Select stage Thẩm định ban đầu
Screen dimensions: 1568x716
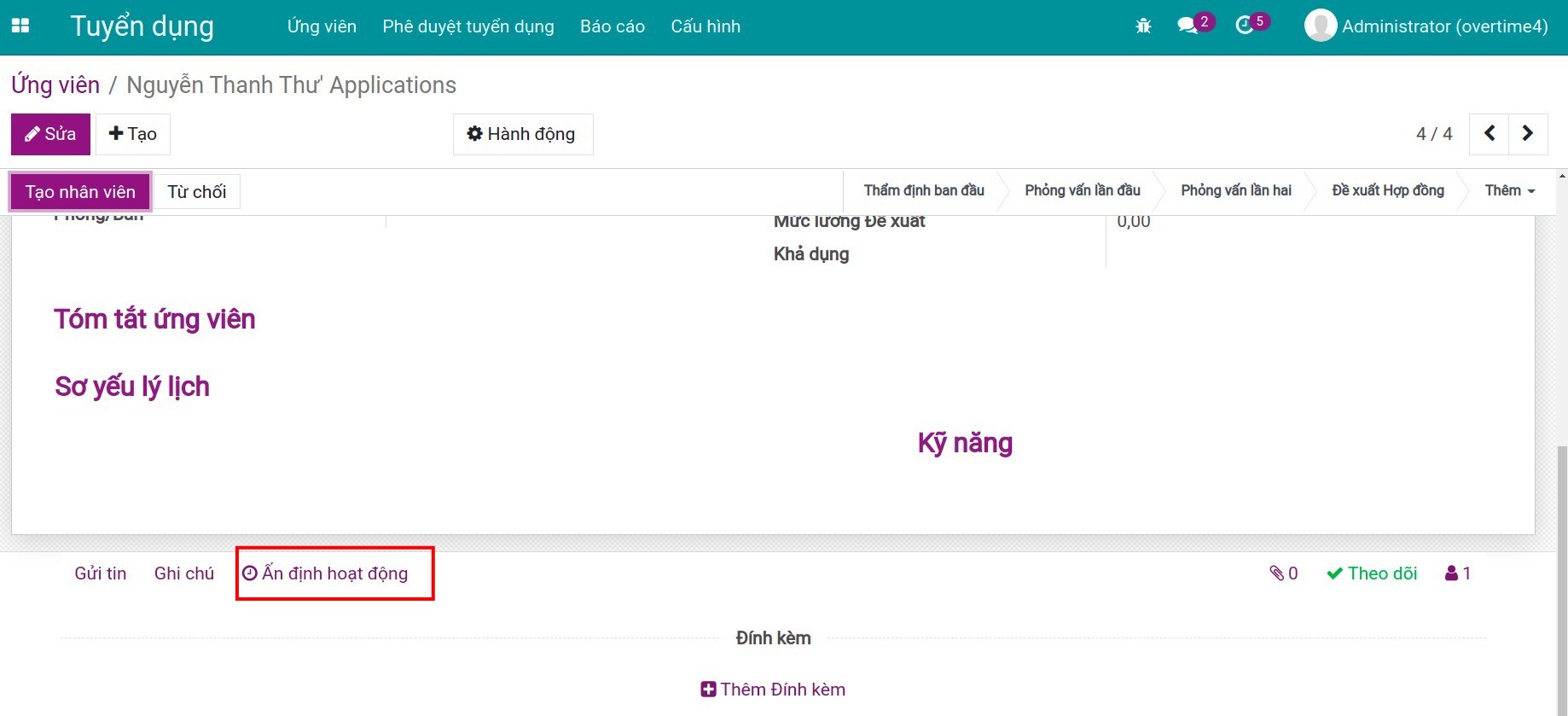coord(924,190)
